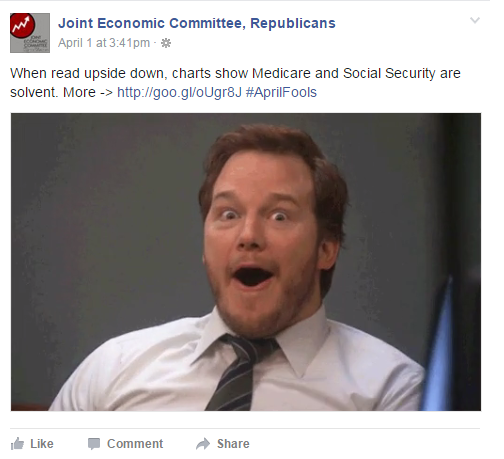
Task: Click the word solvent in post text
Action: point(34,92)
